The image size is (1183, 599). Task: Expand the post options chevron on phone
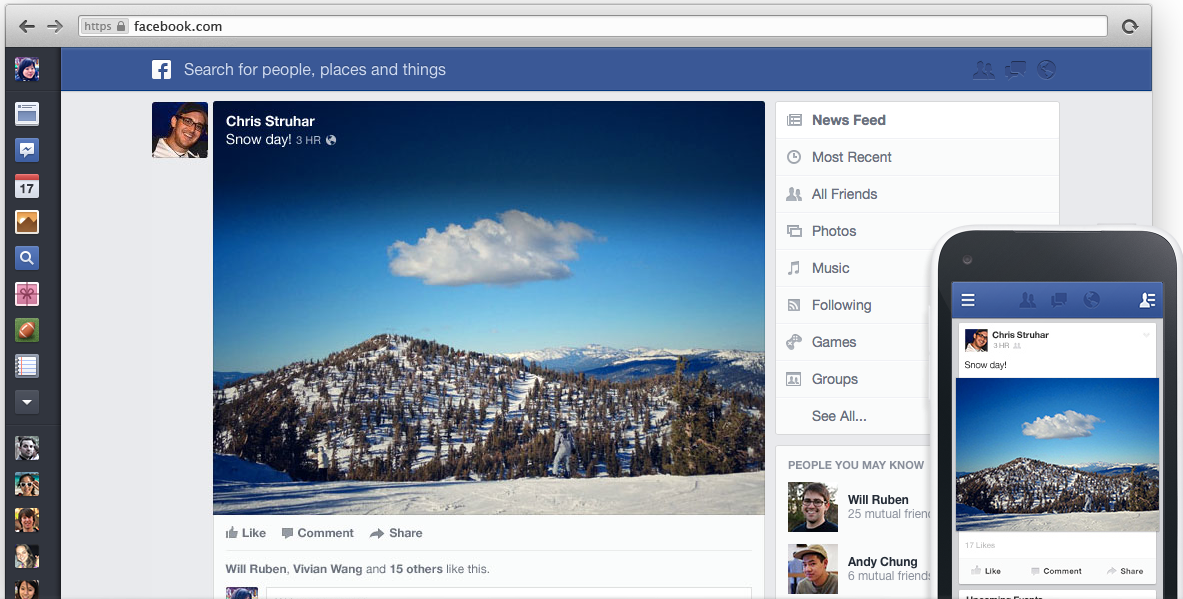tap(1146, 335)
